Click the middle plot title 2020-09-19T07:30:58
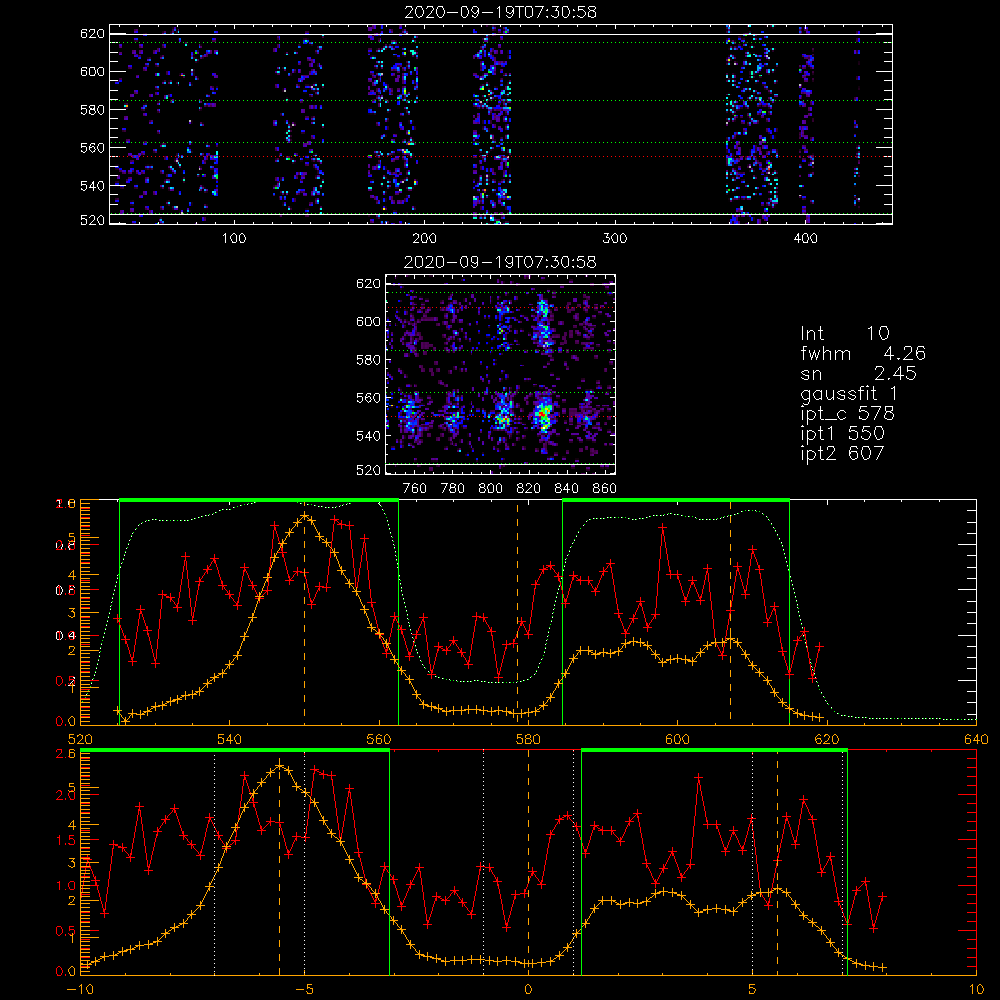This screenshot has height=1000, width=1000. 501,262
